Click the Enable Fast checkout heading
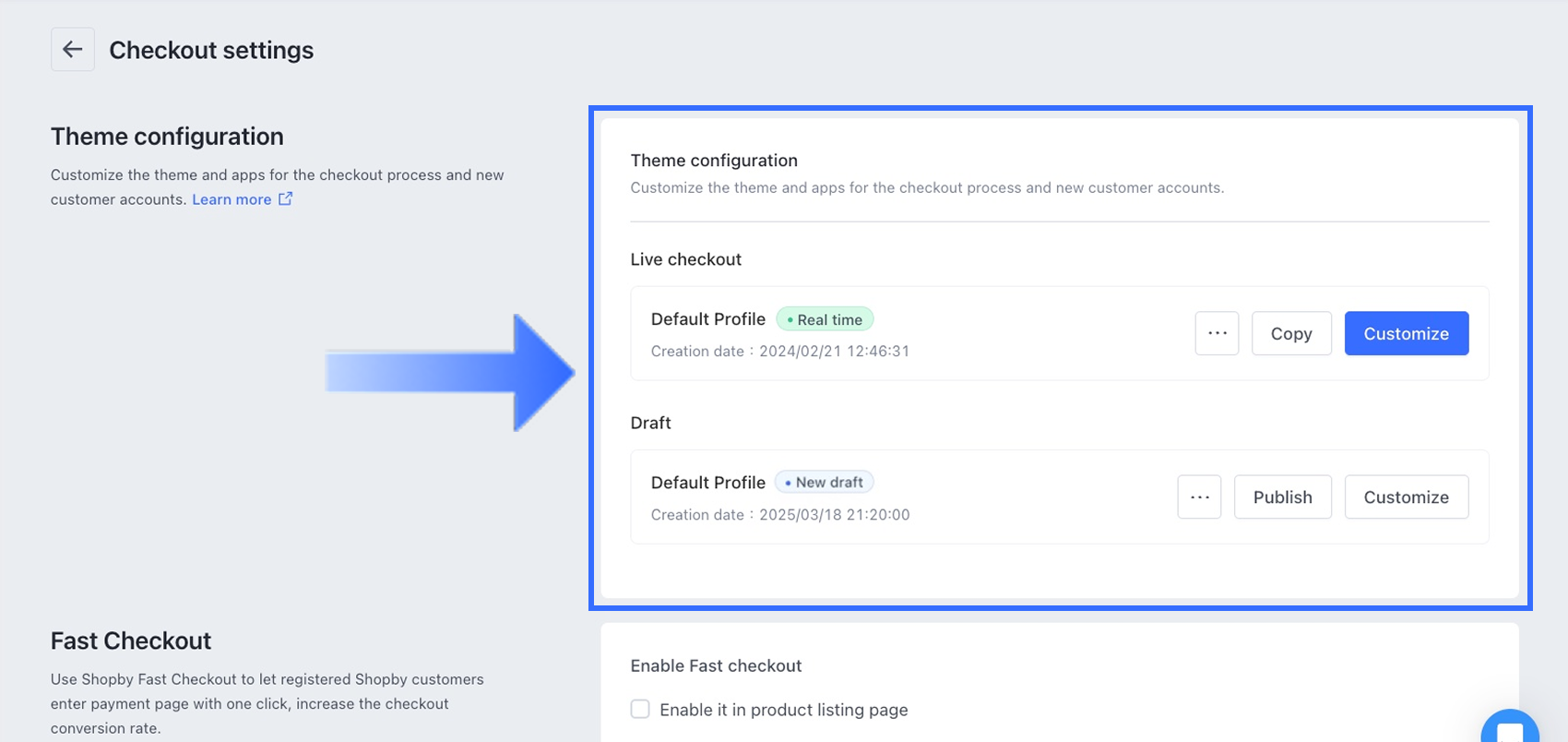 pos(716,665)
